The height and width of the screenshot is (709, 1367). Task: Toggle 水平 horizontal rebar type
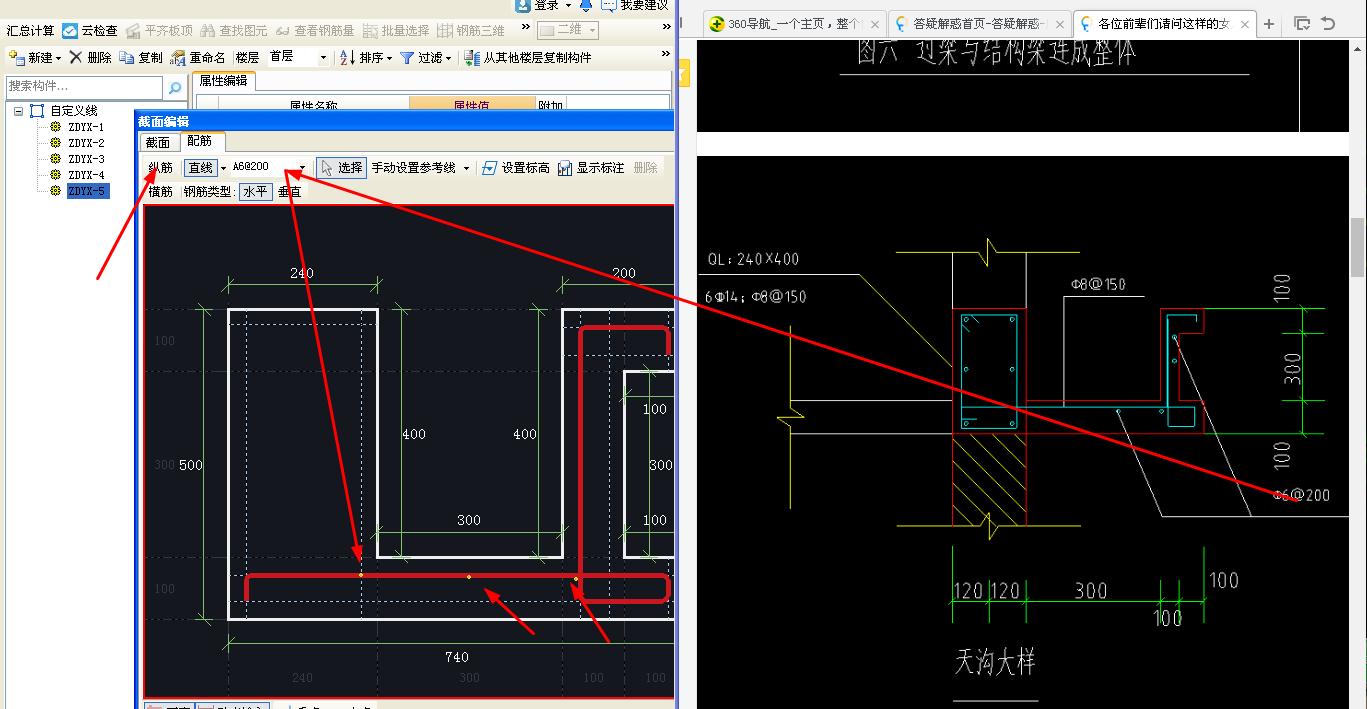[255, 192]
